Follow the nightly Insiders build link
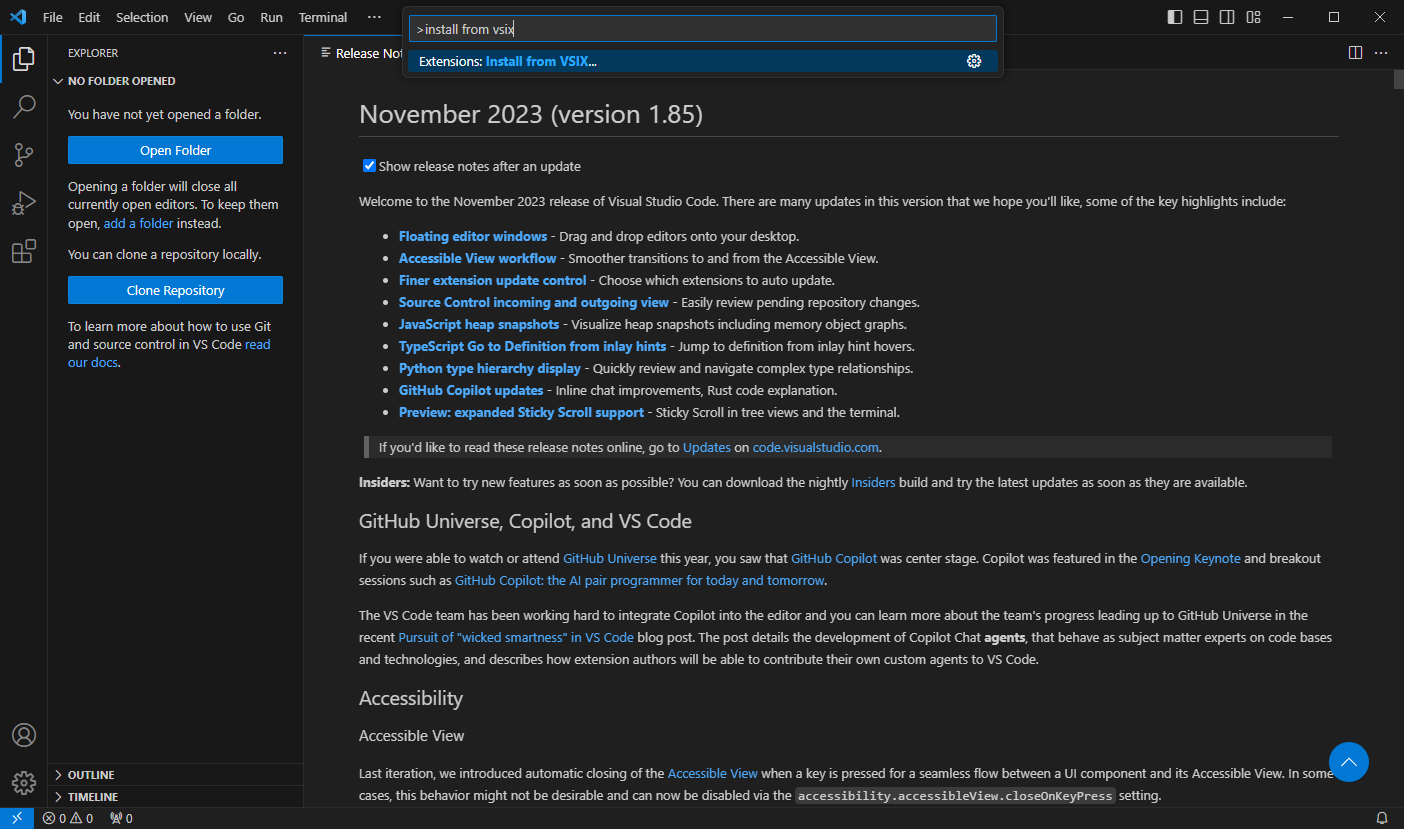Screen dimensions: 1404x829 [873, 482]
